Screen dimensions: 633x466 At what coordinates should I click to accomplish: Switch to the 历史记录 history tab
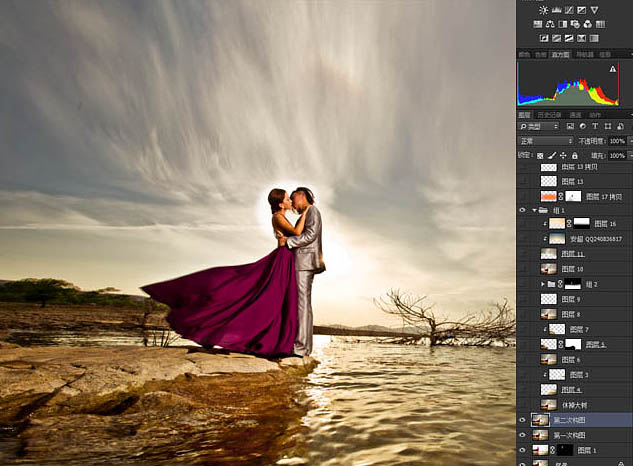click(549, 115)
